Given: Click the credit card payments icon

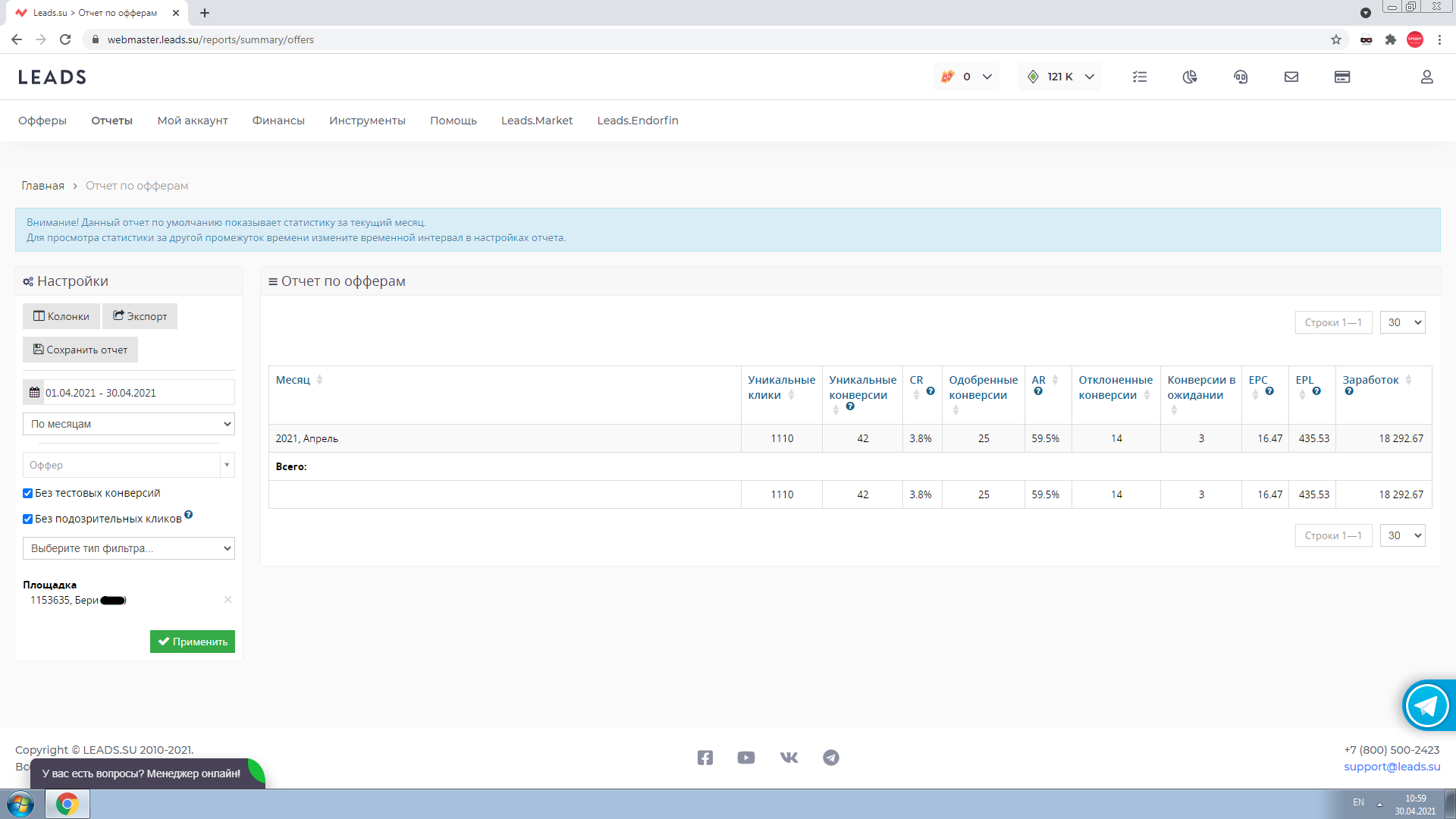Looking at the screenshot, I should [1342, 77].
